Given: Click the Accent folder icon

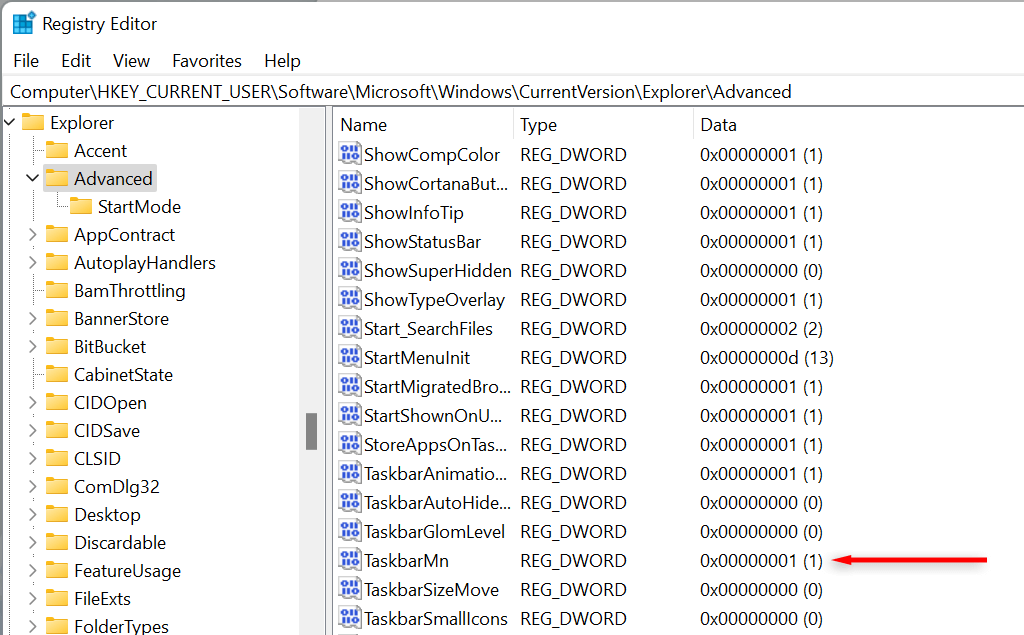Looking at the screenshot, I should [57, 151].
